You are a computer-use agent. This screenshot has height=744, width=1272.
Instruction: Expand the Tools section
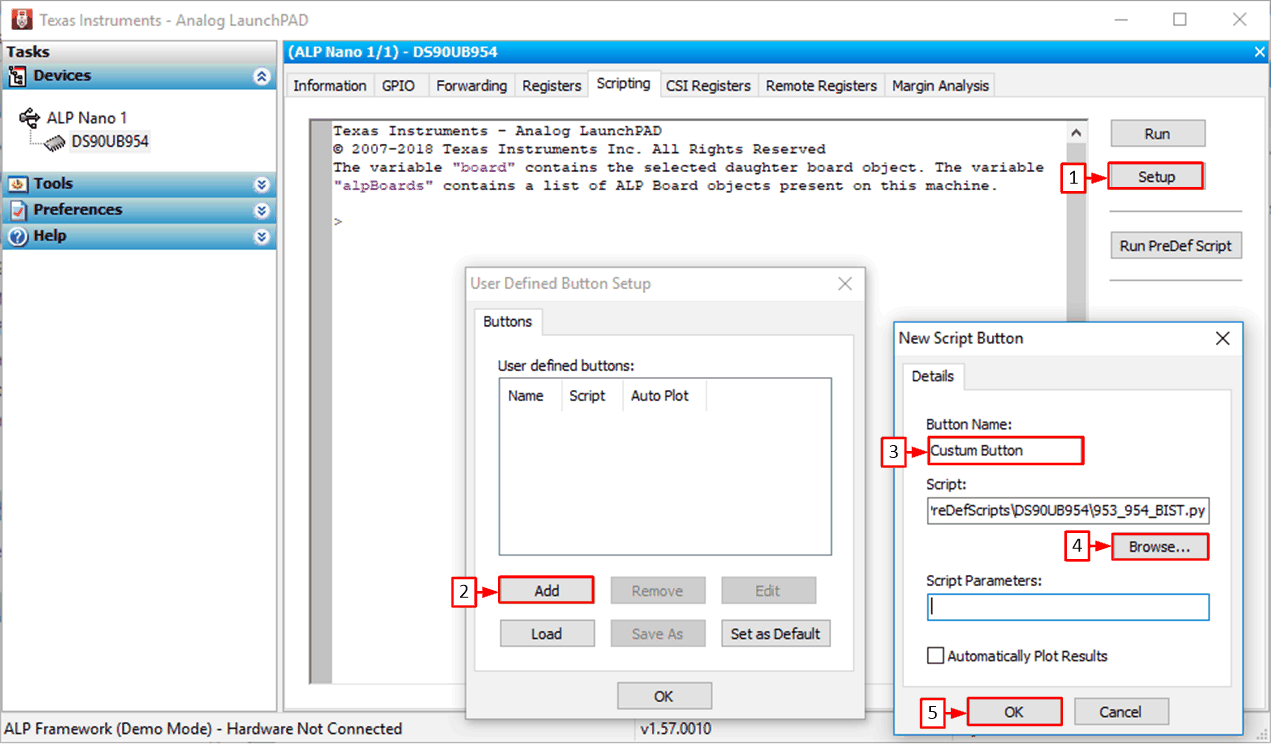pos(262,184)
